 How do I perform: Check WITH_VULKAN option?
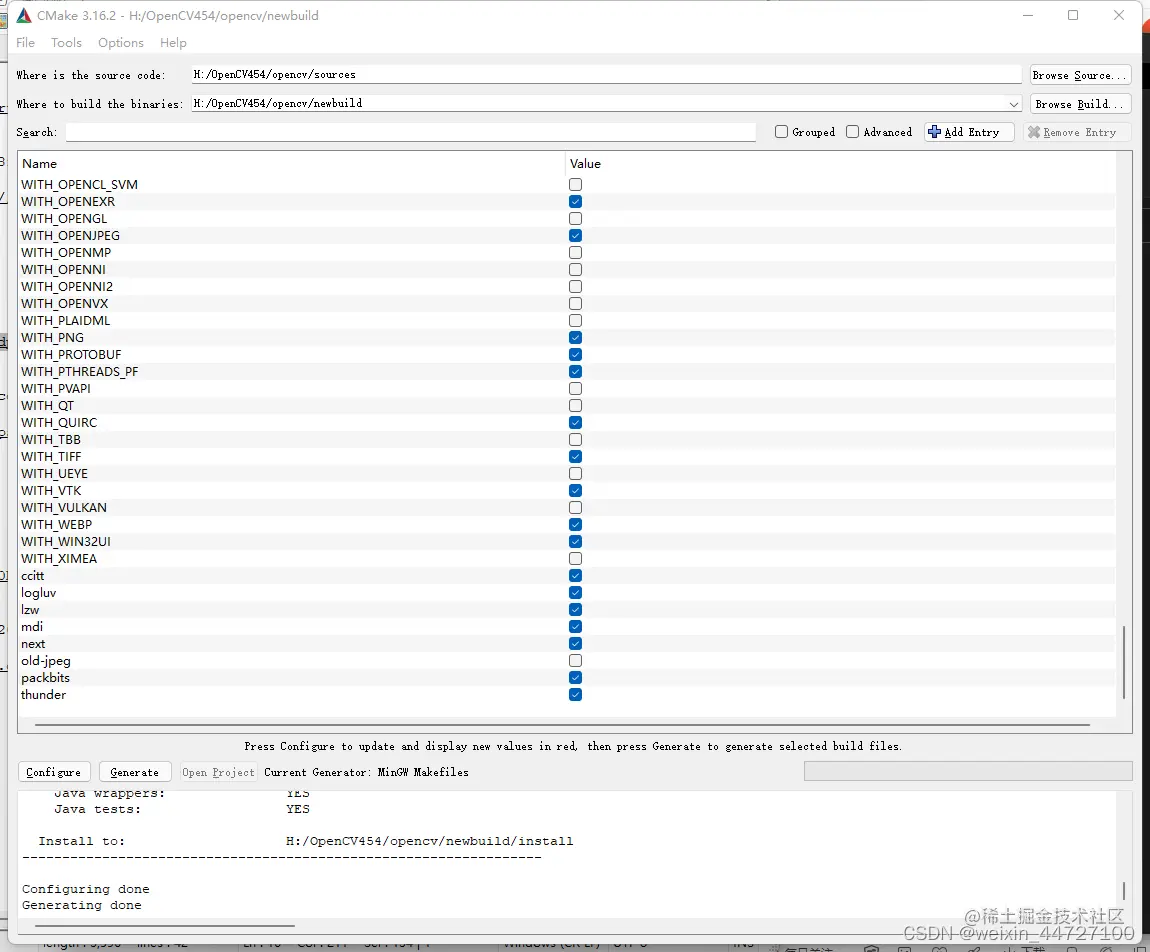pyautogui.click(x=576, y=508)
